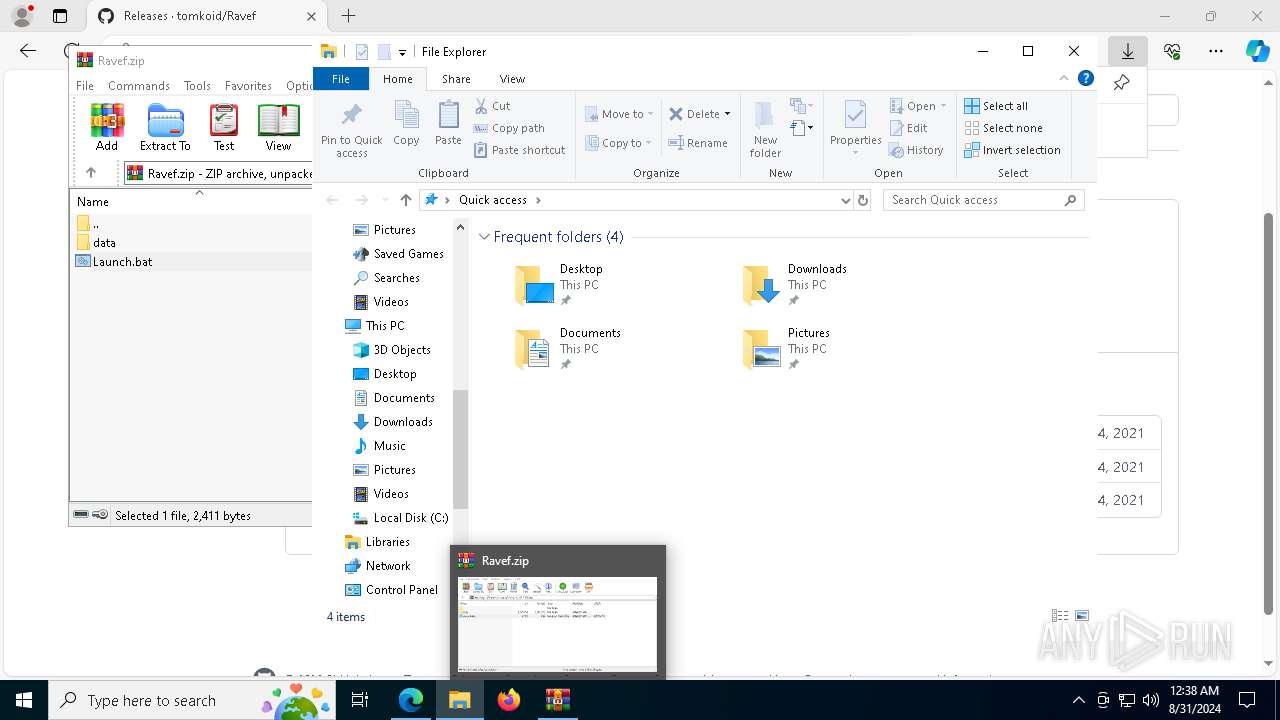The width and height of the screenshot is (1280, 720).
Task: Expand the address bar history dropdown
Action: [x=846, y=200]
